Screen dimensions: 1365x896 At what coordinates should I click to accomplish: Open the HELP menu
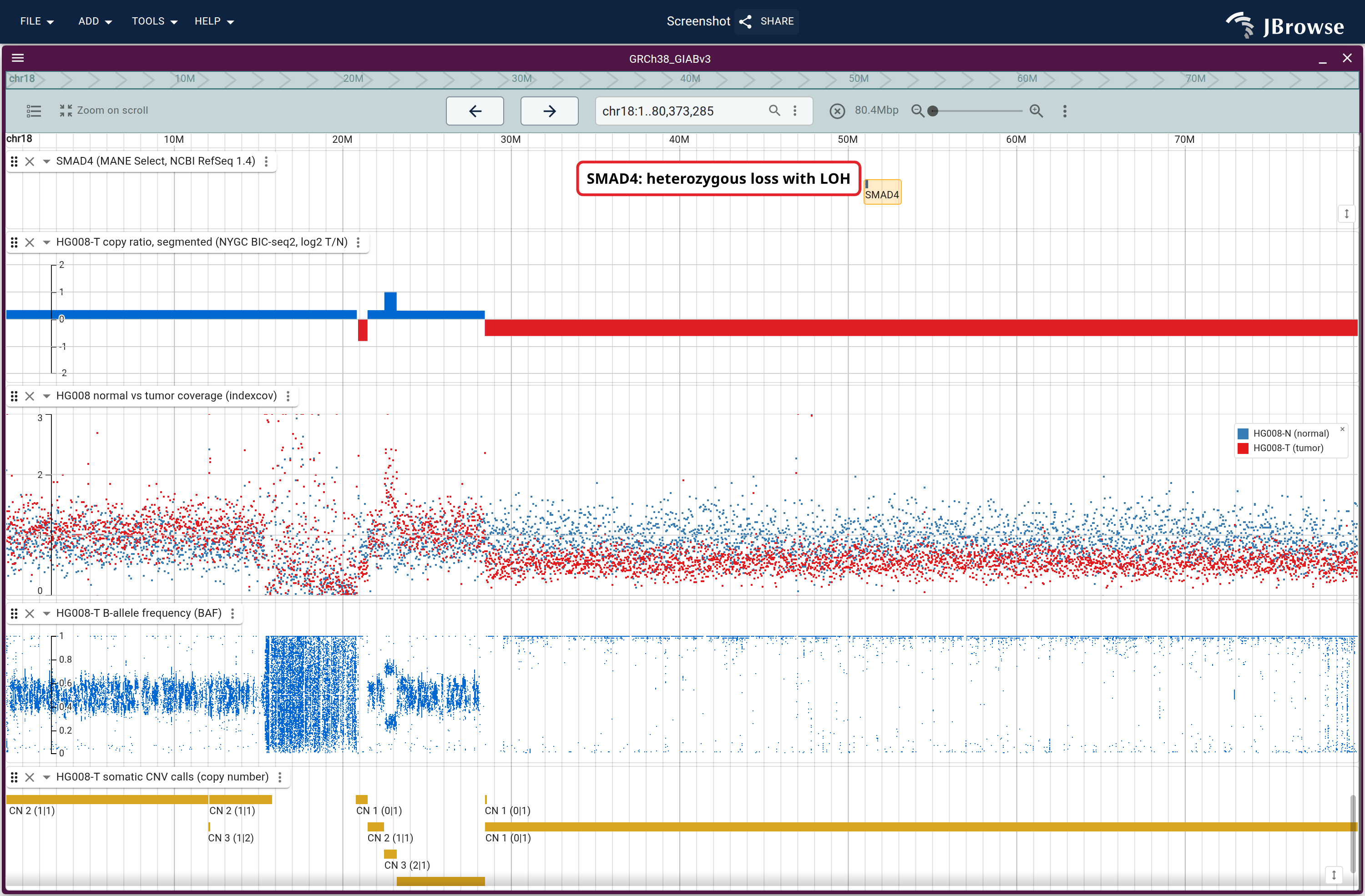(x=214, y=21)
